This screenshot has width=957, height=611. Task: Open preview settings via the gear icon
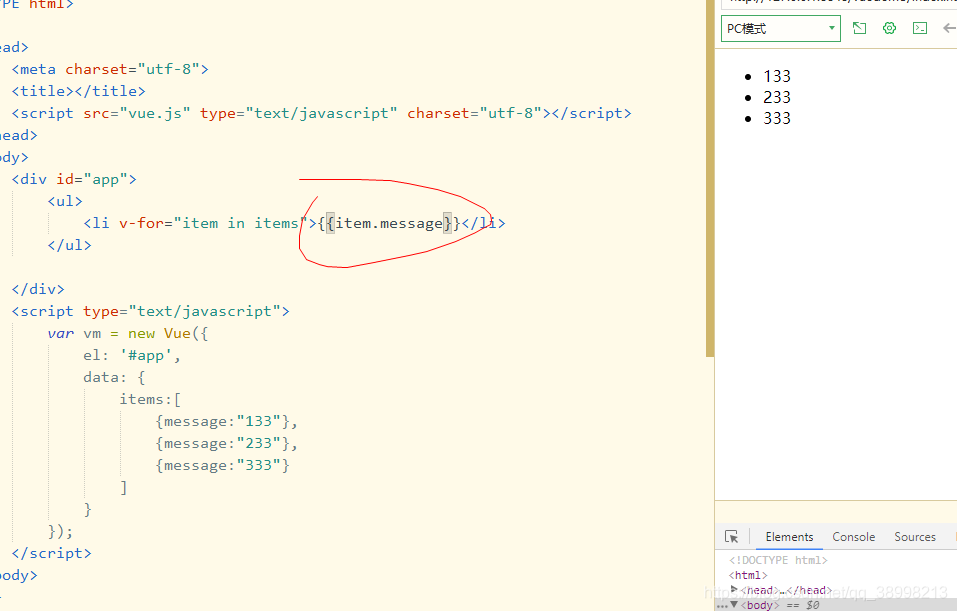coord(889,28)
